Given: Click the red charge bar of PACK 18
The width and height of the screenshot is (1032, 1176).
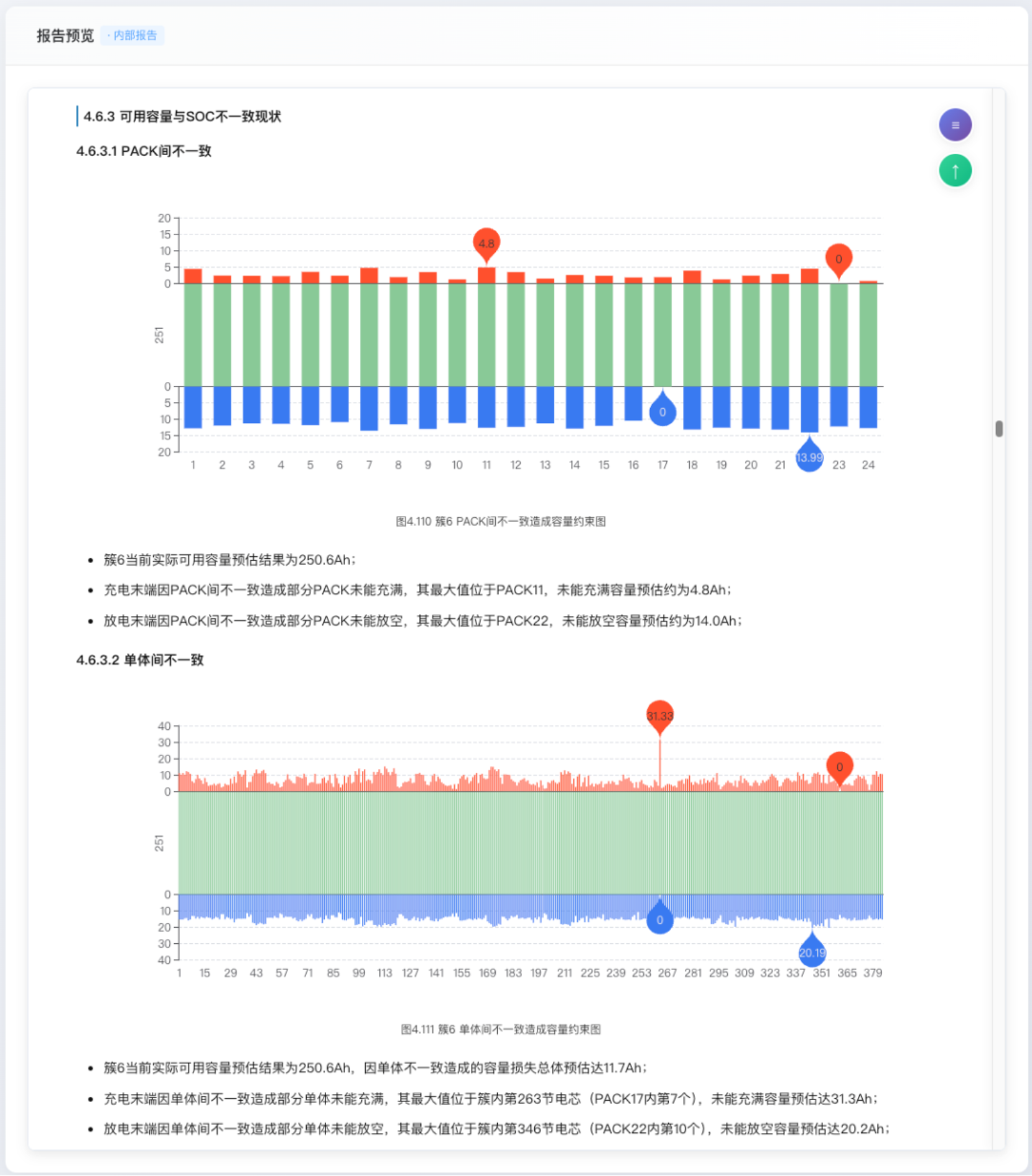Looking at the screenshot, I should (692, 277).
